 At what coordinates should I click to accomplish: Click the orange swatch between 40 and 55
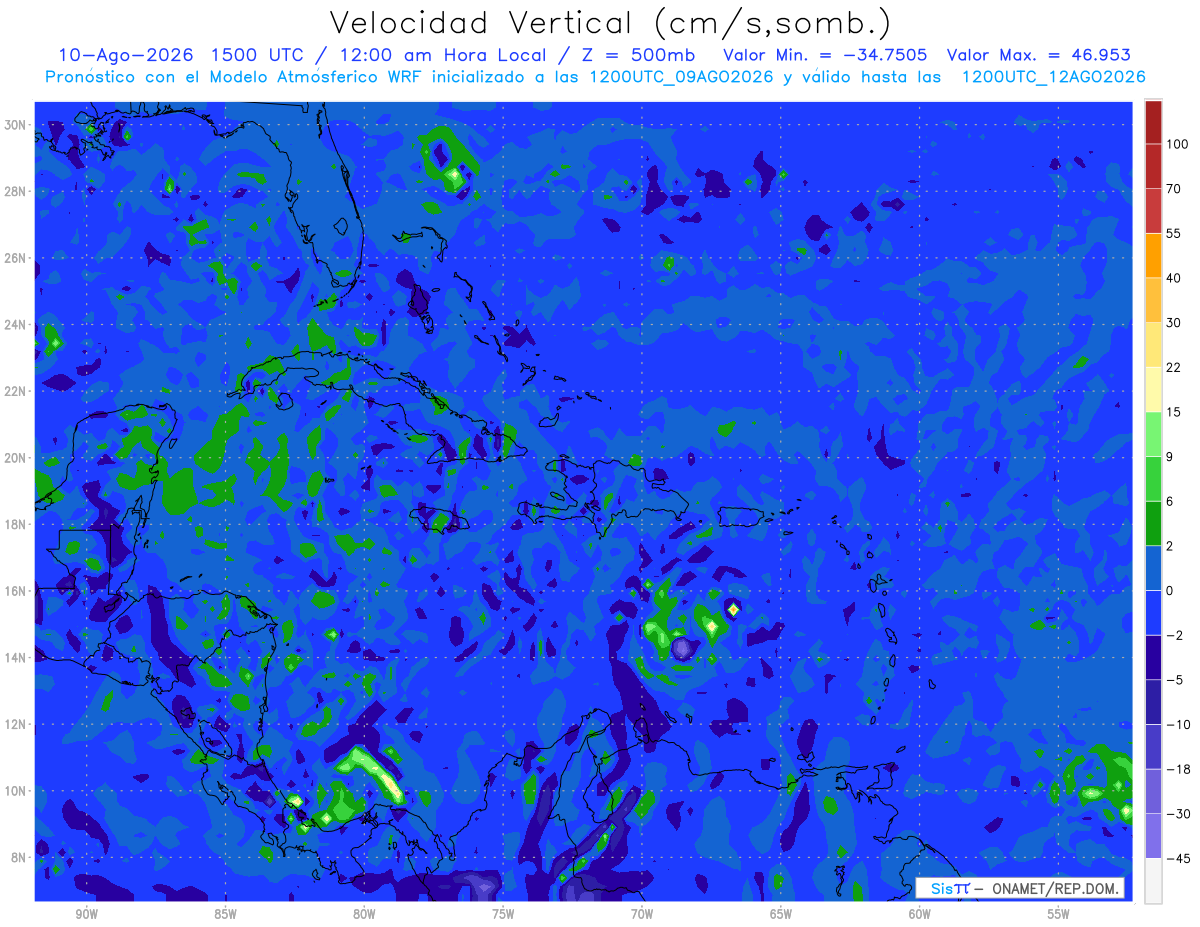tap(1153, 255)
